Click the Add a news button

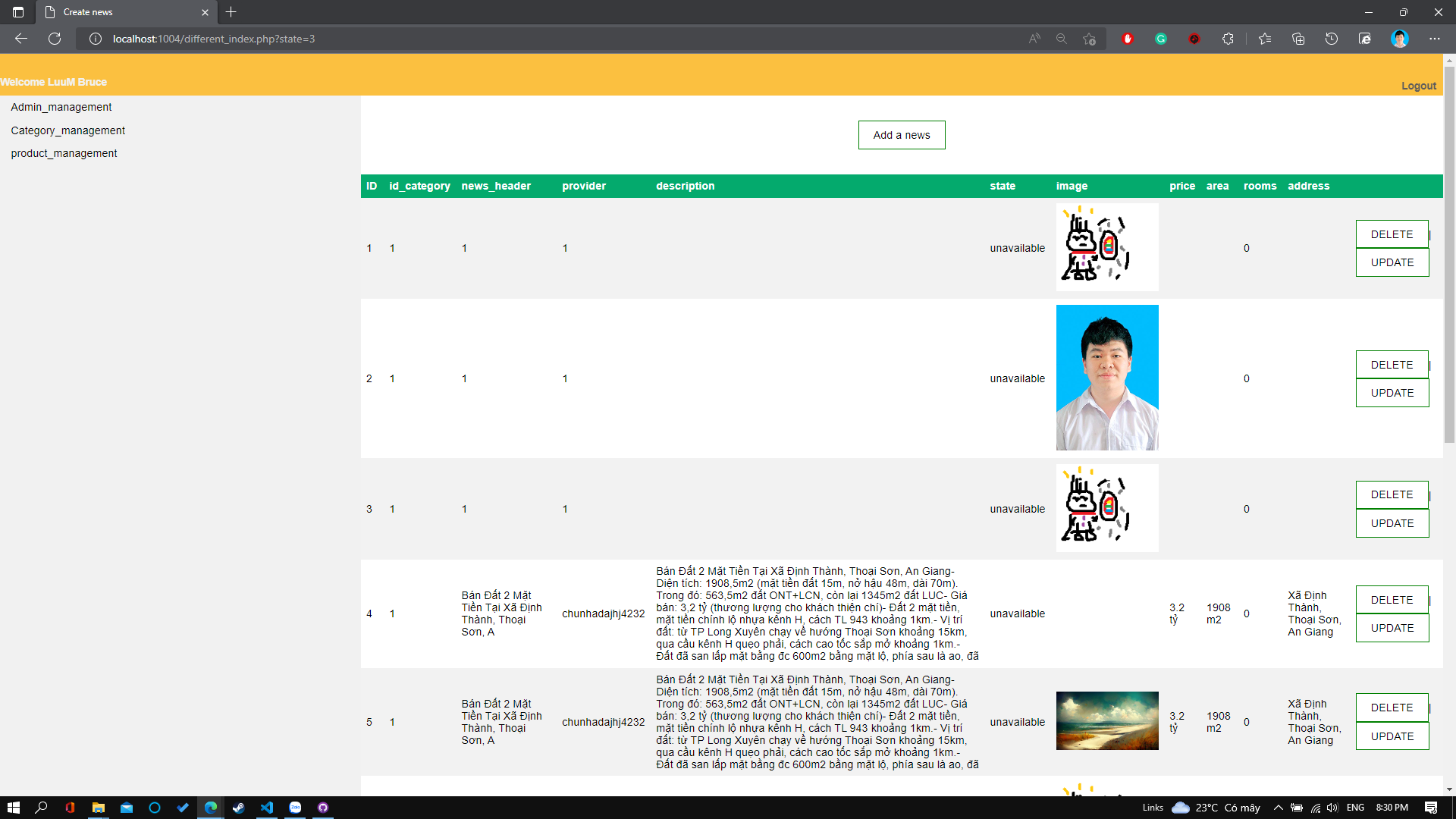[901, 135]
